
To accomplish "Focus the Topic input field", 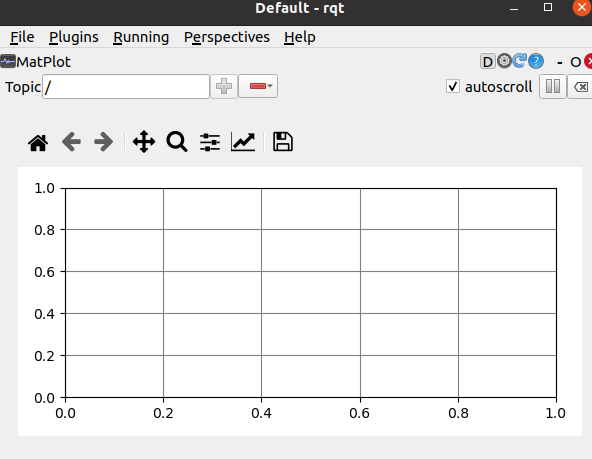I will tap(126, 87).
